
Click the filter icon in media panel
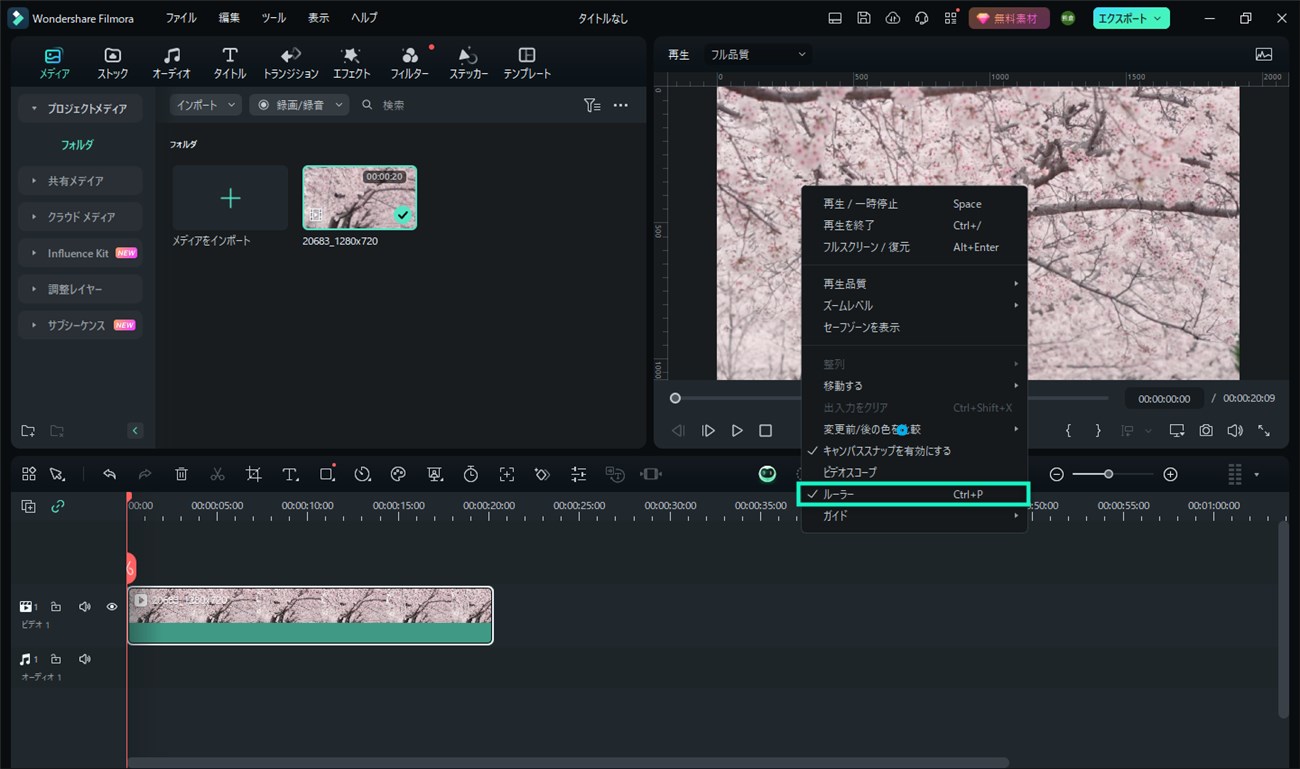click(x=592, y=105)
